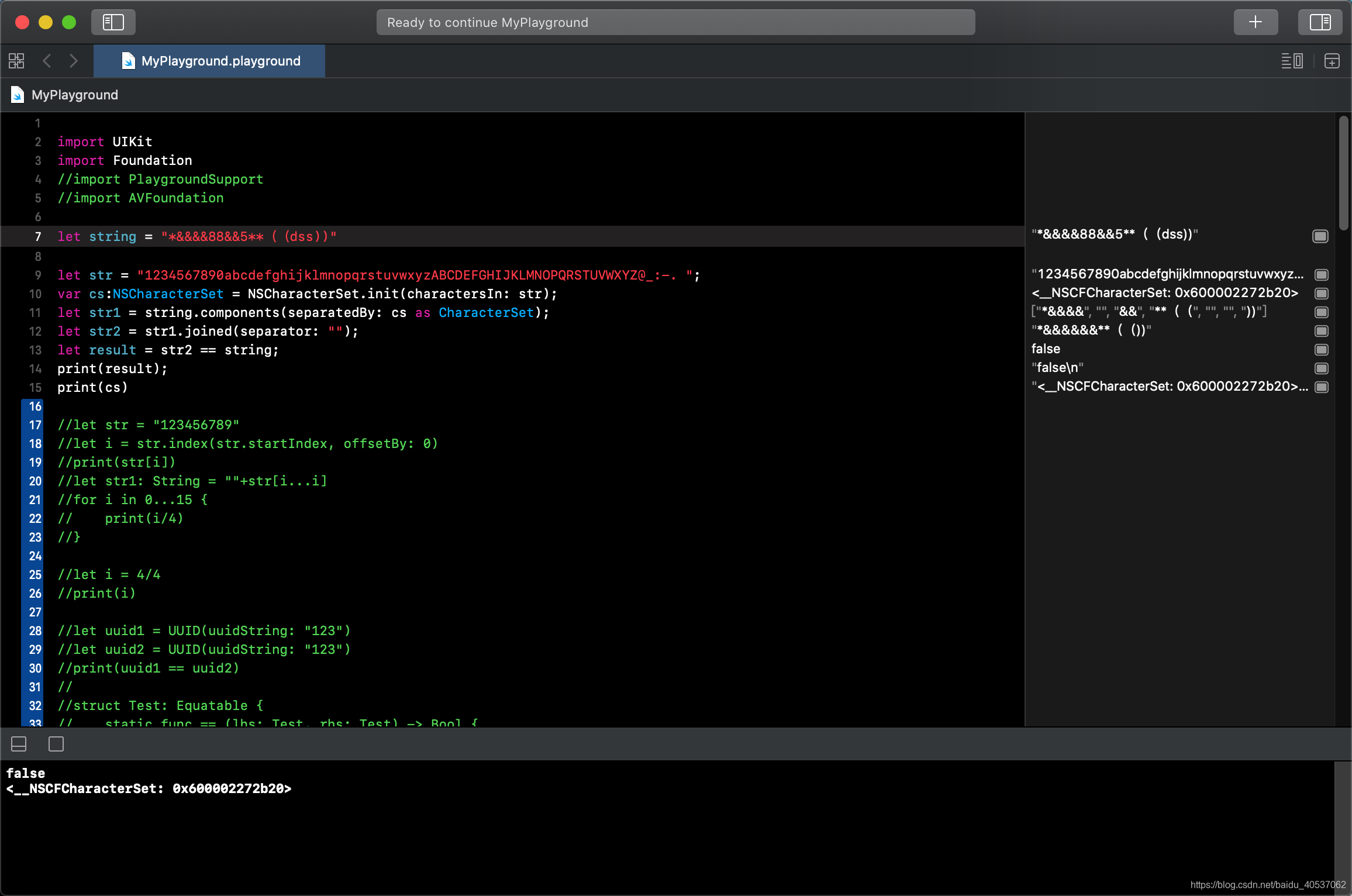The height and width of the screenshot is (896, 1352).
Task: Click the stop playground square button
Action: [x=56, y=744]
